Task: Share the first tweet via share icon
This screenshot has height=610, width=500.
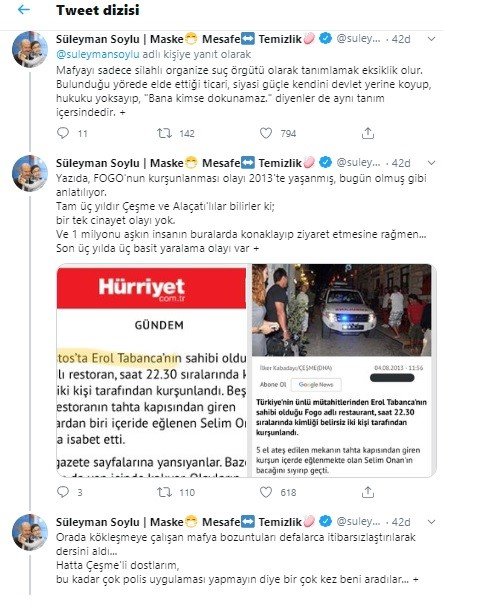Action: pyautogui.click(x=368, y=133)
